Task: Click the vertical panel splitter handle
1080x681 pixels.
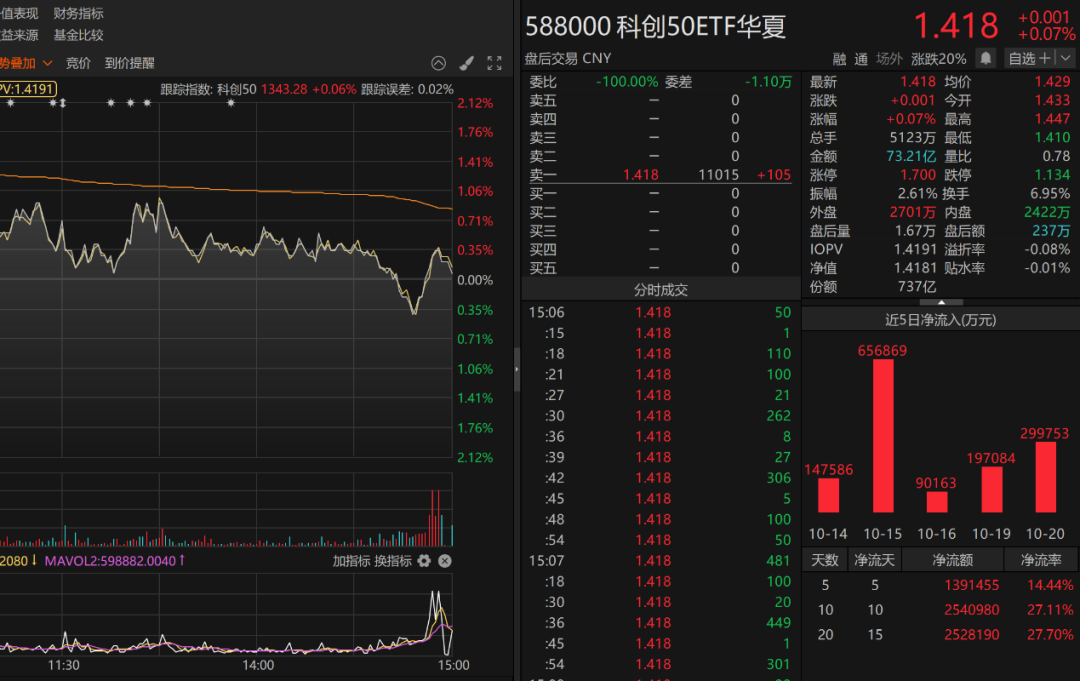Action: (x=517, y=369)
